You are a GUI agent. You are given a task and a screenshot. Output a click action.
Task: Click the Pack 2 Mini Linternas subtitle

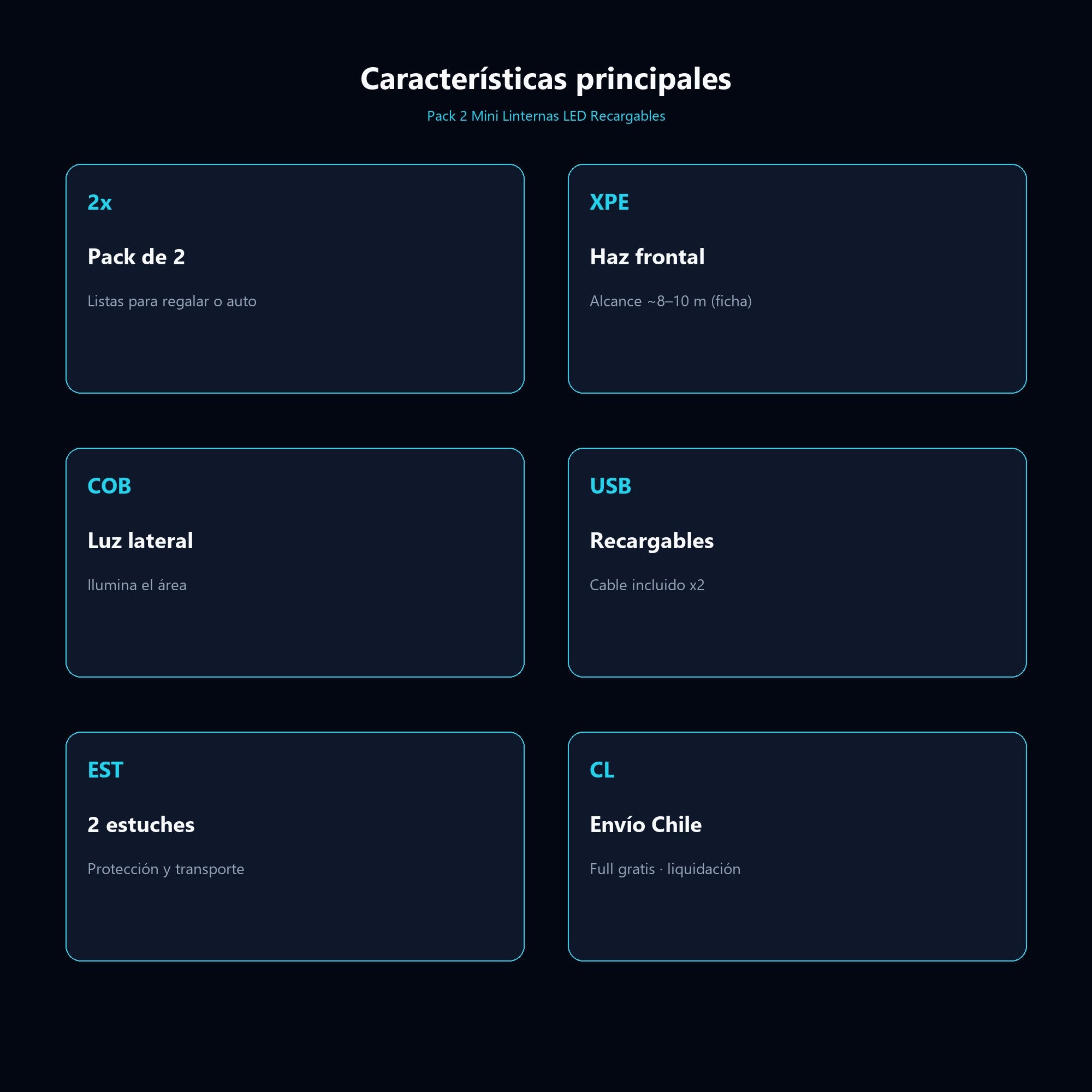click(545, 116)
